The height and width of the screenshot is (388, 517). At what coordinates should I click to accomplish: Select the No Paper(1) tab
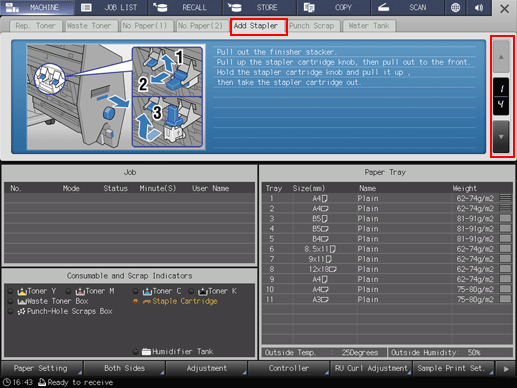[x=147, y=26]
